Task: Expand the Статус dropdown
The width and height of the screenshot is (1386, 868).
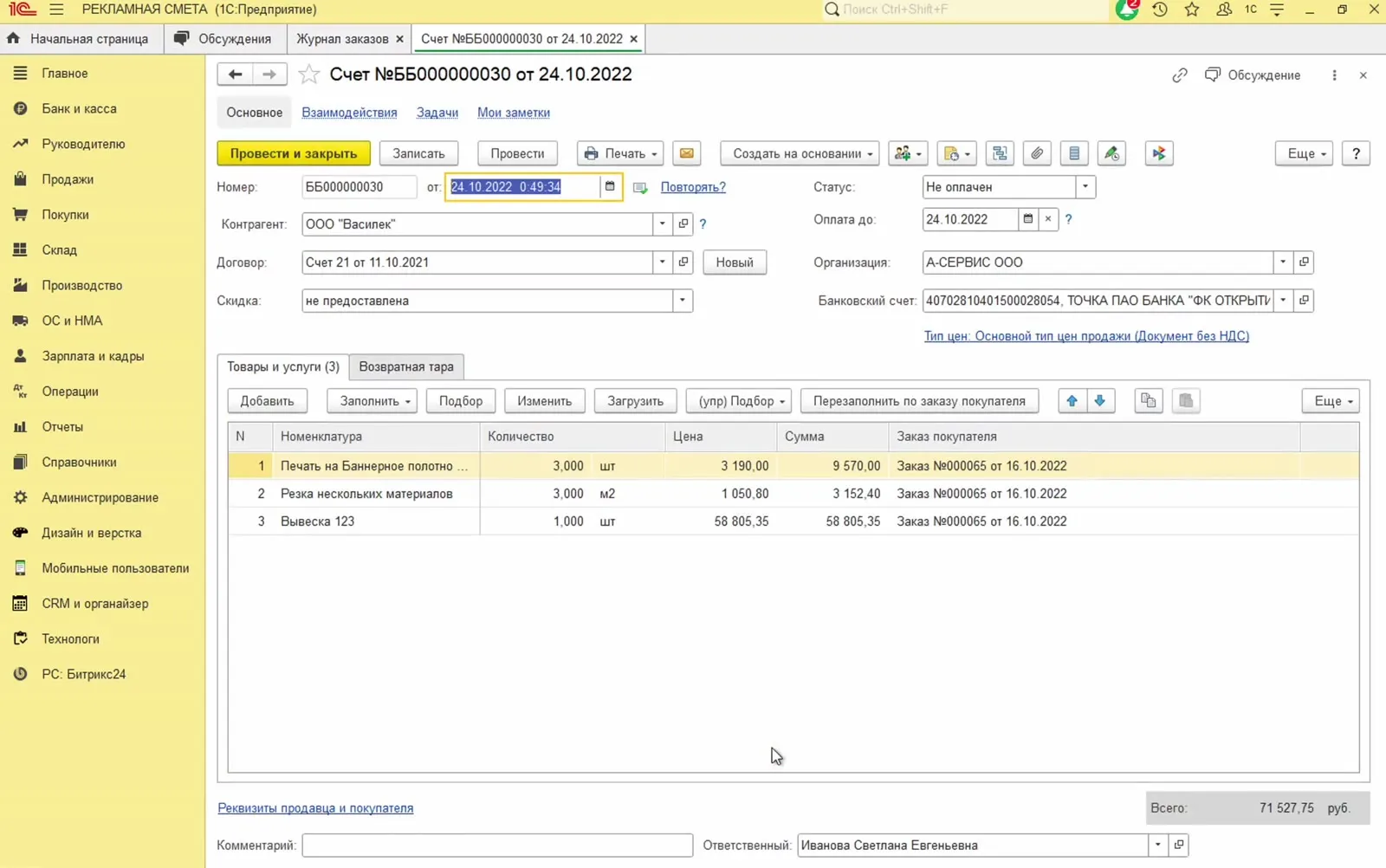Action: coord(1085,186)
